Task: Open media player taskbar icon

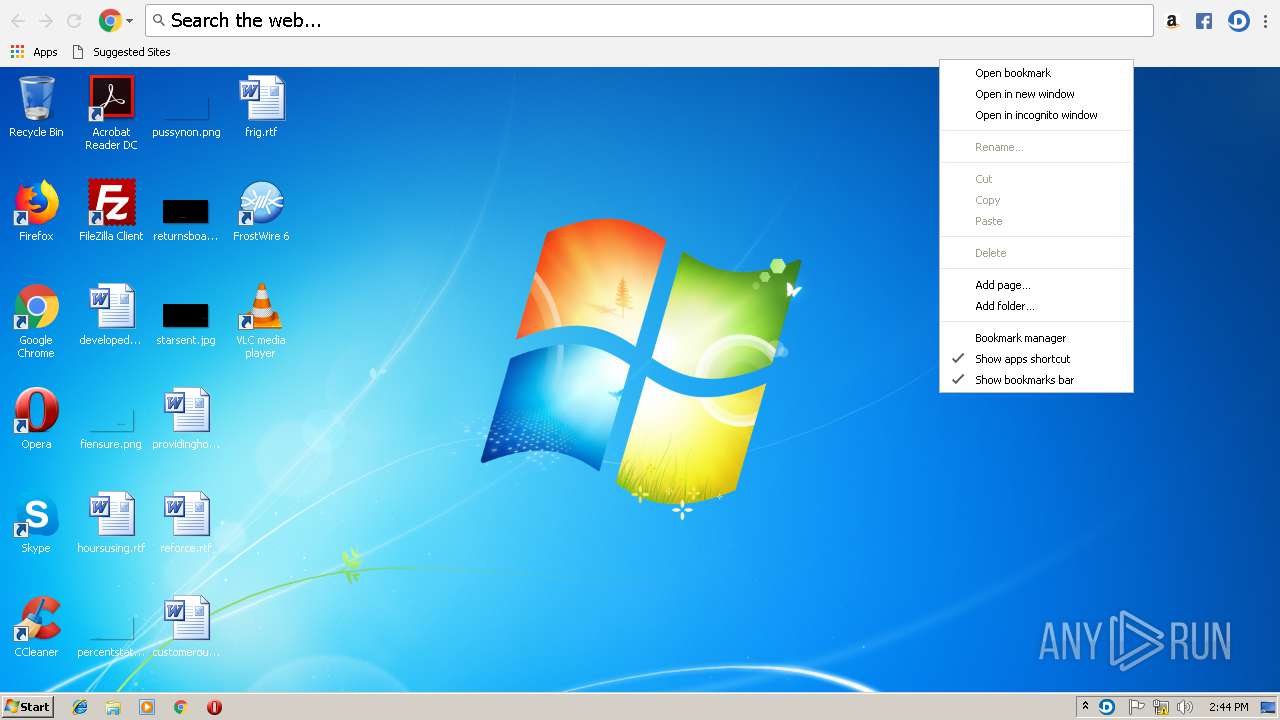Action: pos(147,707)
